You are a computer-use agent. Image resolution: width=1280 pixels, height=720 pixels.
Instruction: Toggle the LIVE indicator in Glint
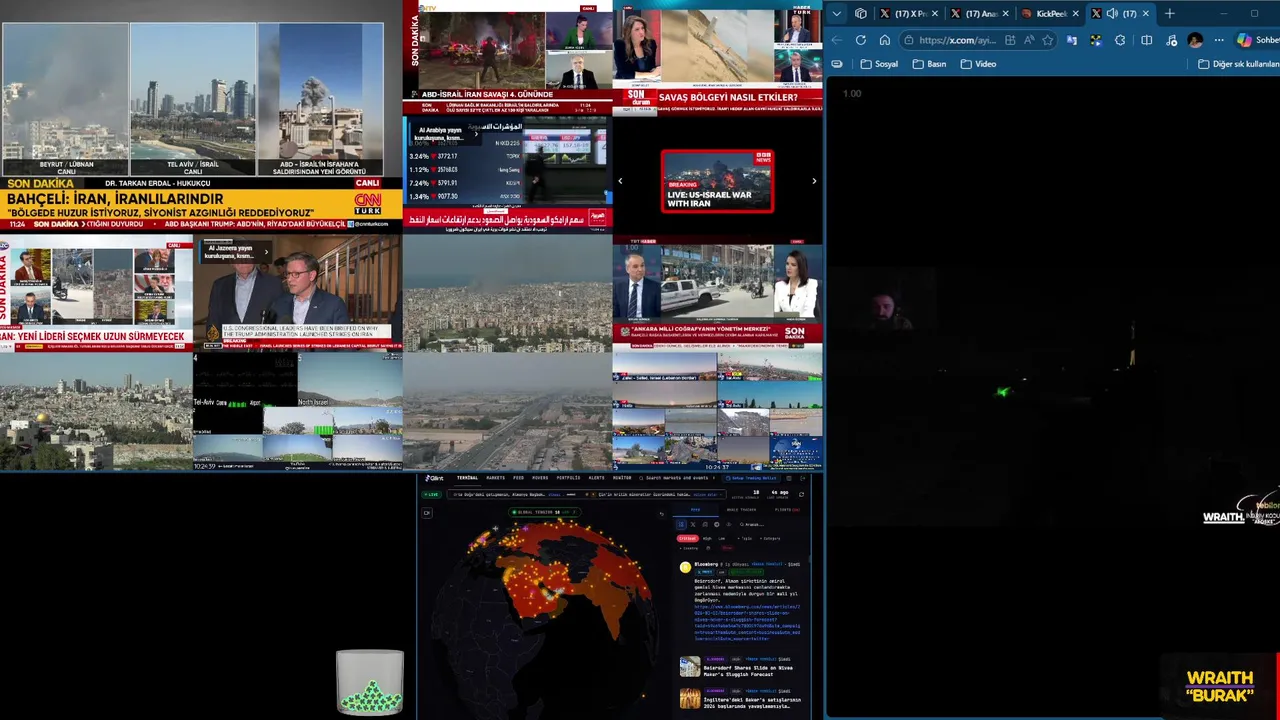[x=431, y=494]
